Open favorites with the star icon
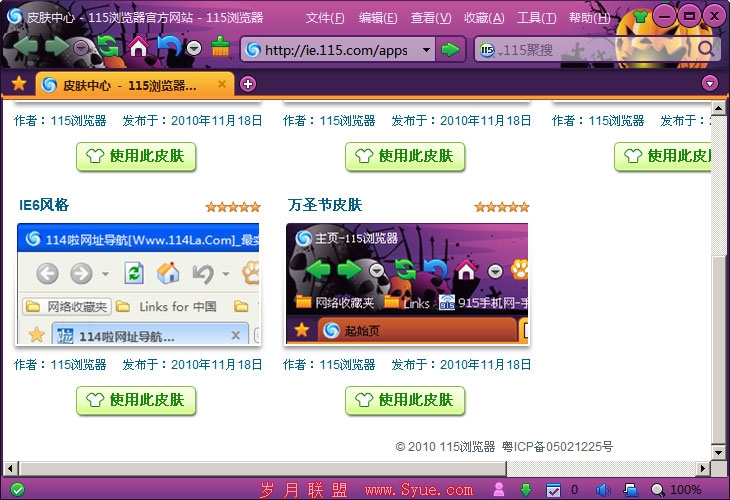 (x=19, y=84)
